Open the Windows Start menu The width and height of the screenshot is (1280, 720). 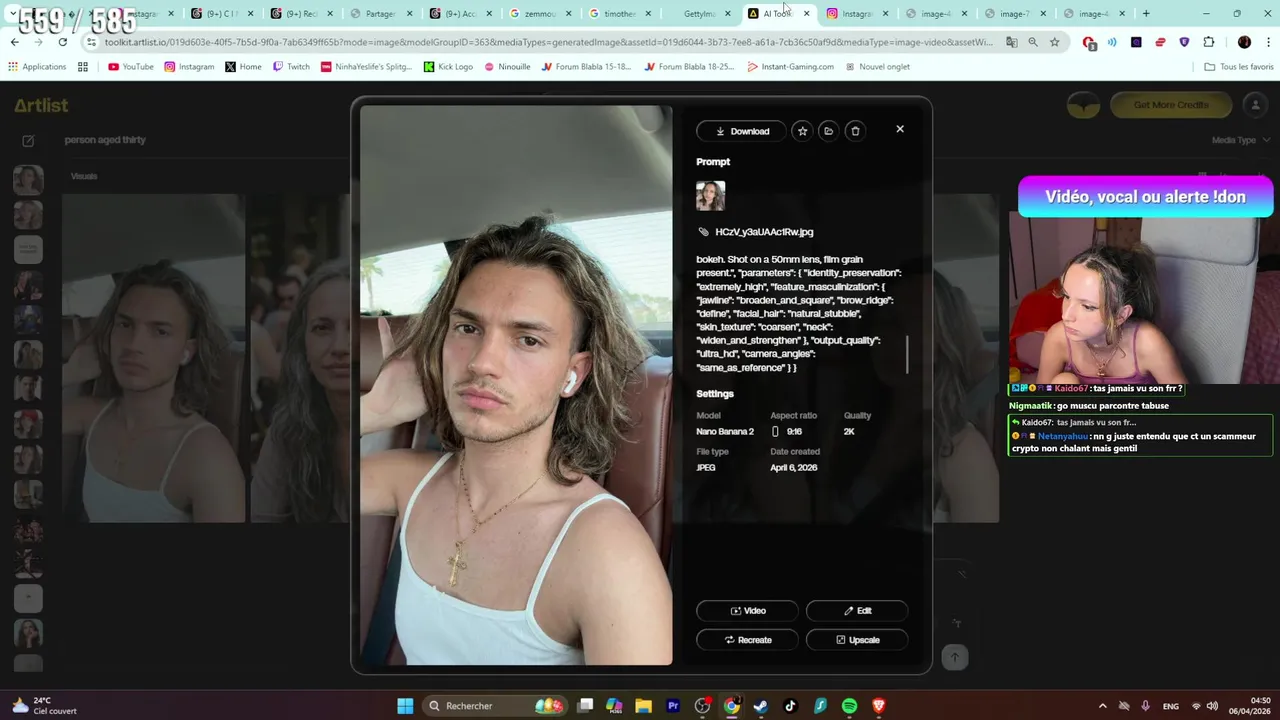(405, 706)
